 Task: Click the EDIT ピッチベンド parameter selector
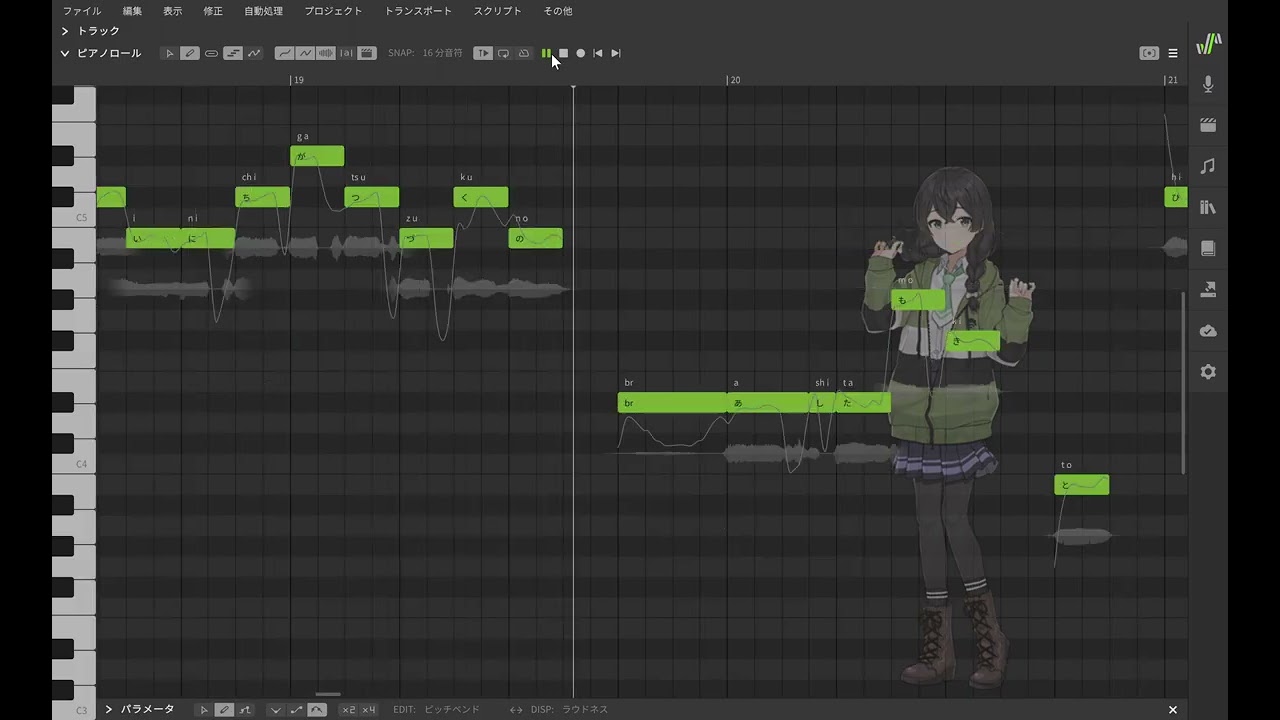click(451, 709)
